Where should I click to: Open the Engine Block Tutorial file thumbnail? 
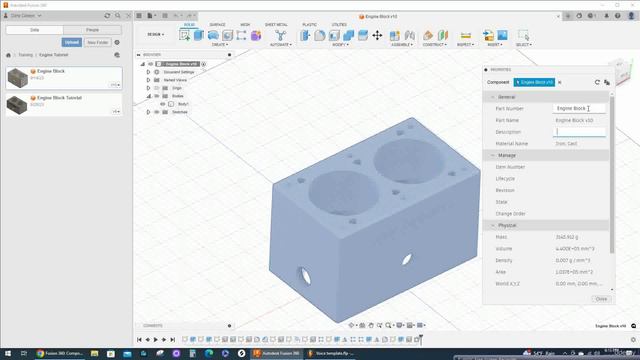click(17, 105)
